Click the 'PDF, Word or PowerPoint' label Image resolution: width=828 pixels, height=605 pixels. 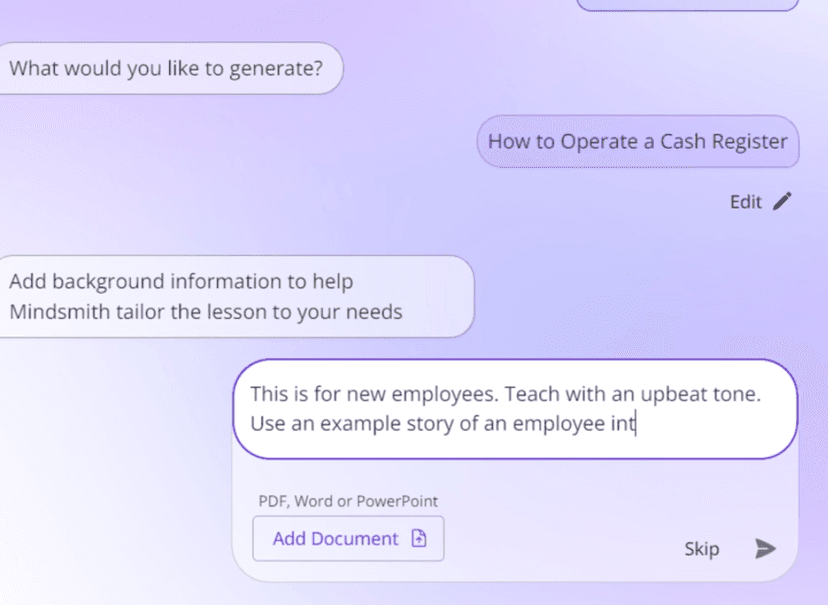coord(348,501)
